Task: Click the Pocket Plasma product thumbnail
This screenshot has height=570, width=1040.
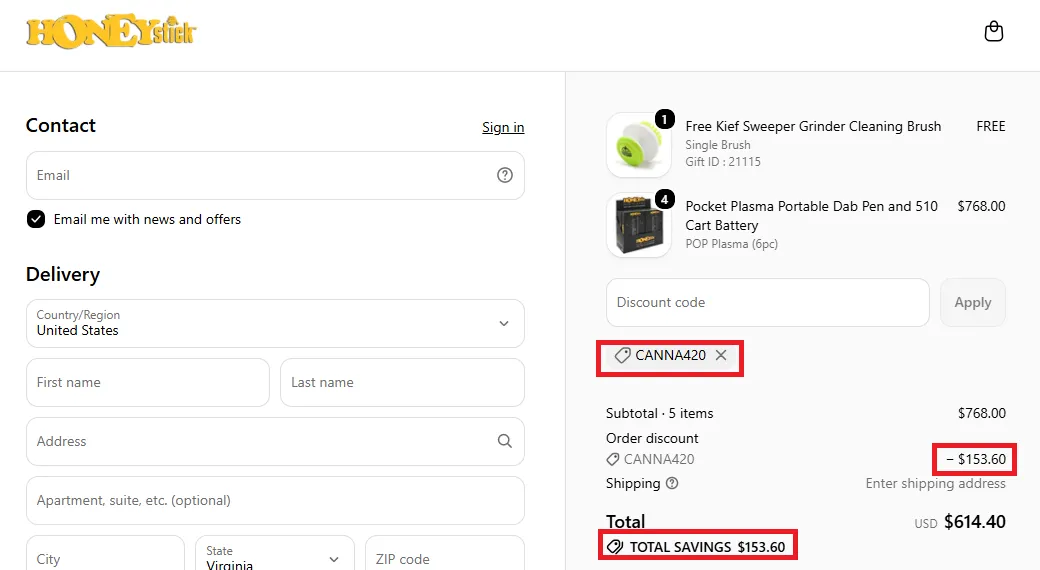Action: click(639, 225)
